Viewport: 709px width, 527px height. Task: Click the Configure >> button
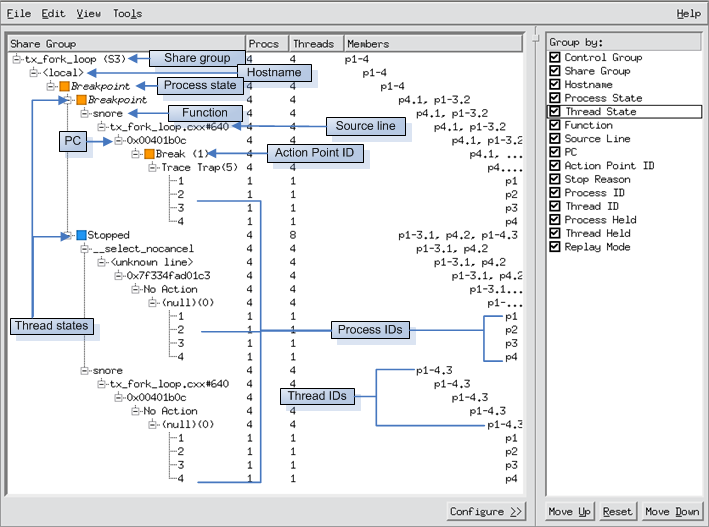(x=486, y=512)
